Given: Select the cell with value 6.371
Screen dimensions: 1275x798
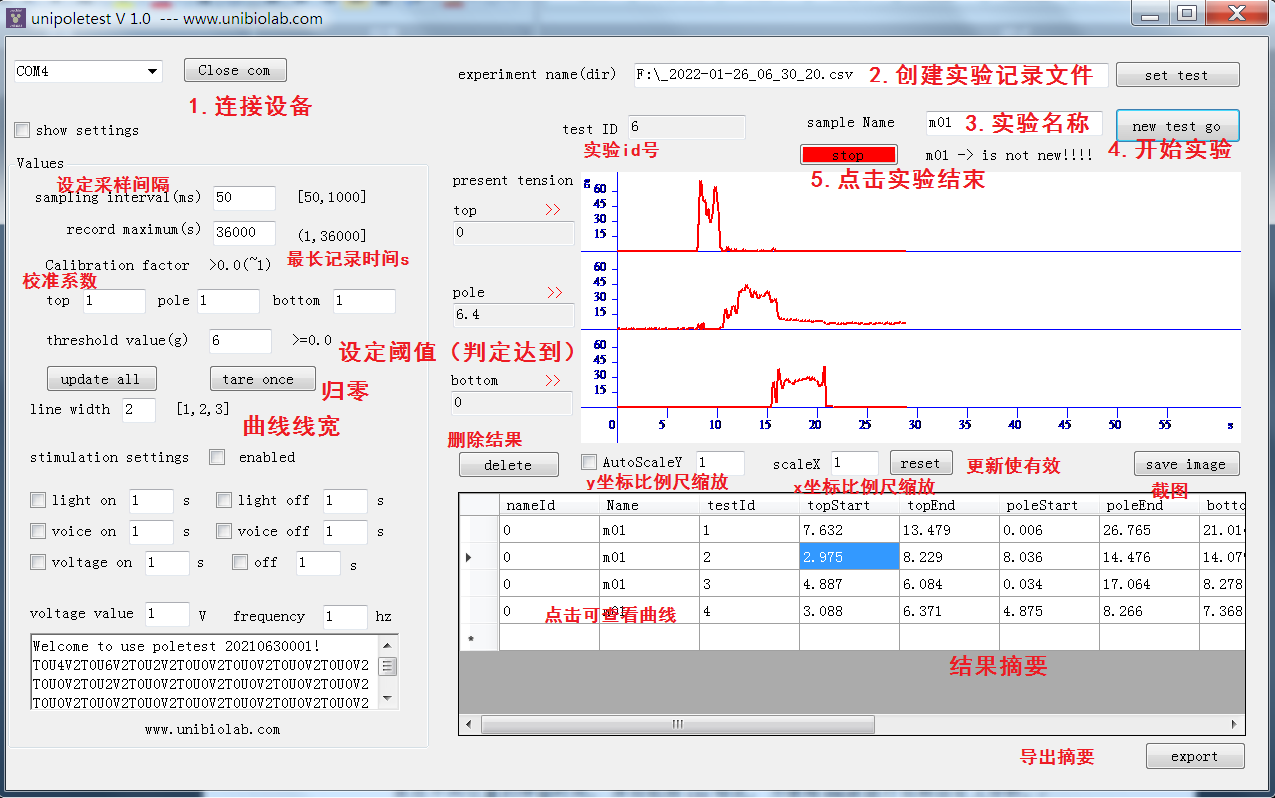Looking at the screenshot, I should (x=949, y=611).
